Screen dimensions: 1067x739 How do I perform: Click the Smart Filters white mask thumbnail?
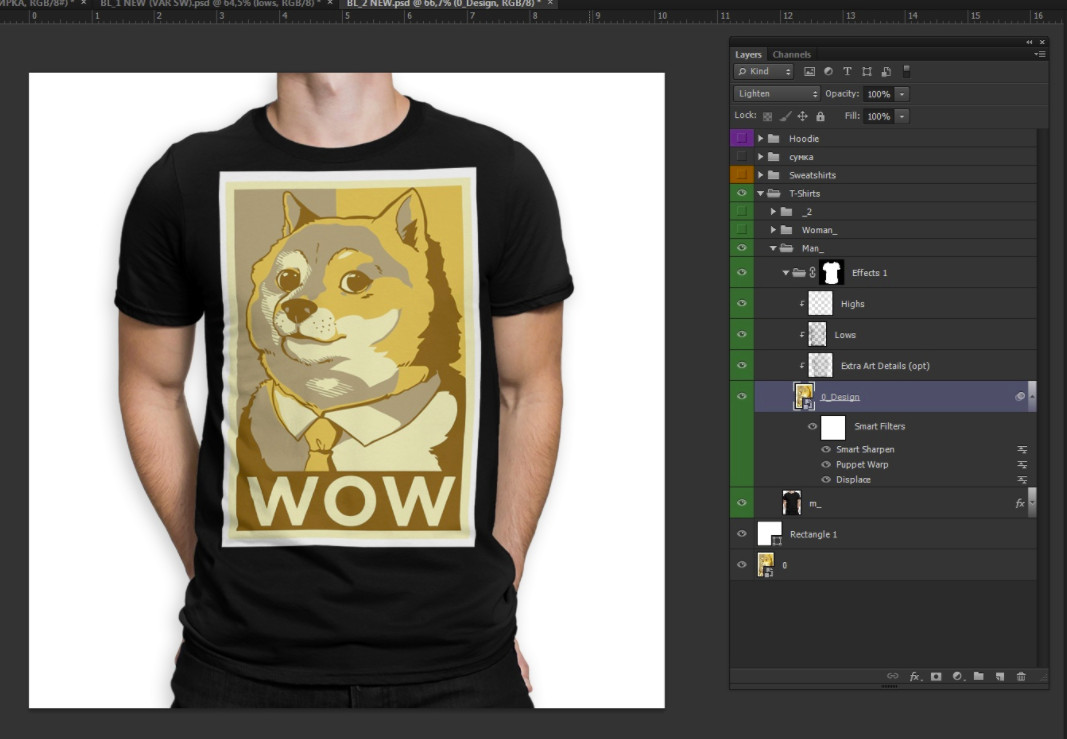tap(833, 427)
